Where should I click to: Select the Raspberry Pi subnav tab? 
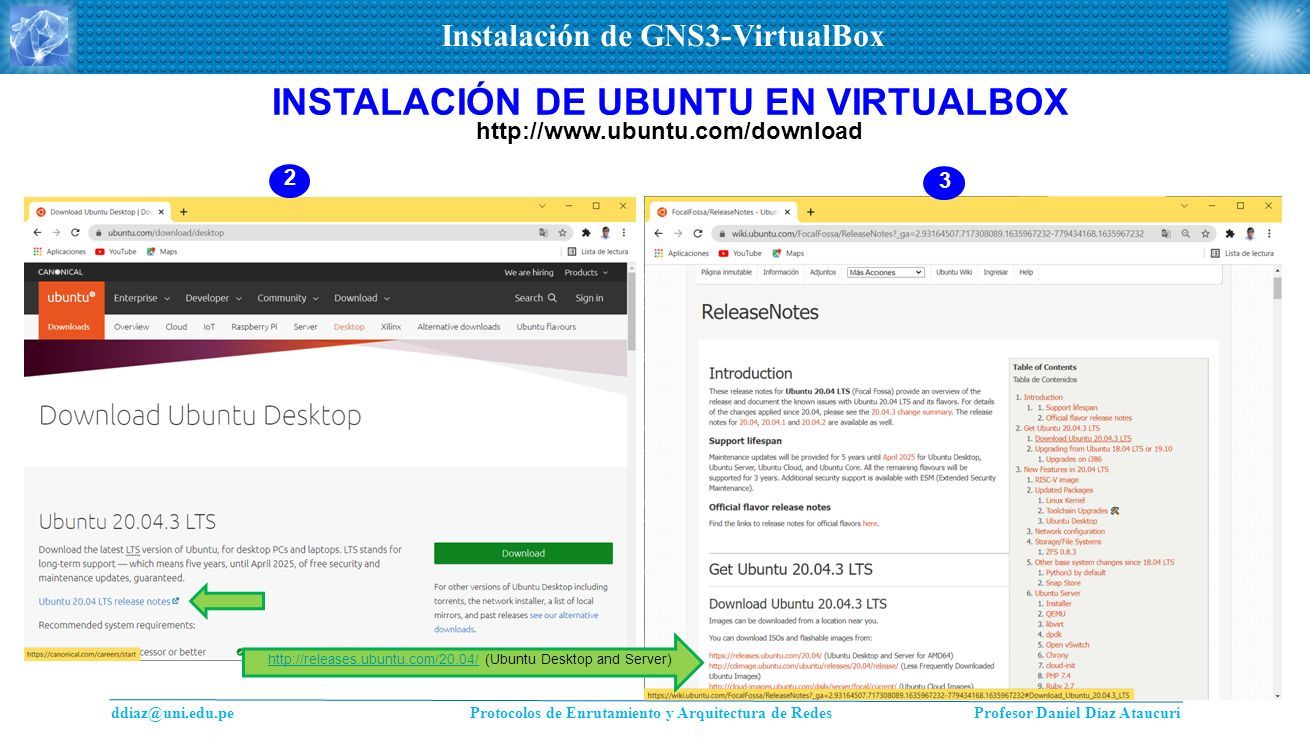[x=254, y=327]
